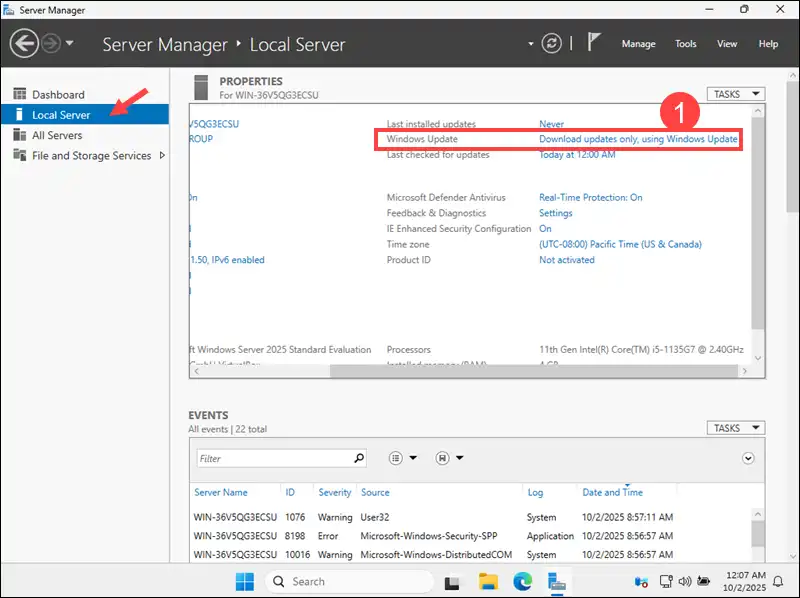The width and height of the screenshot is (800, 598).
Task: Click the Properties panel horizontal scrollbar
Action: pyautogui.click(x=450, y=371)
